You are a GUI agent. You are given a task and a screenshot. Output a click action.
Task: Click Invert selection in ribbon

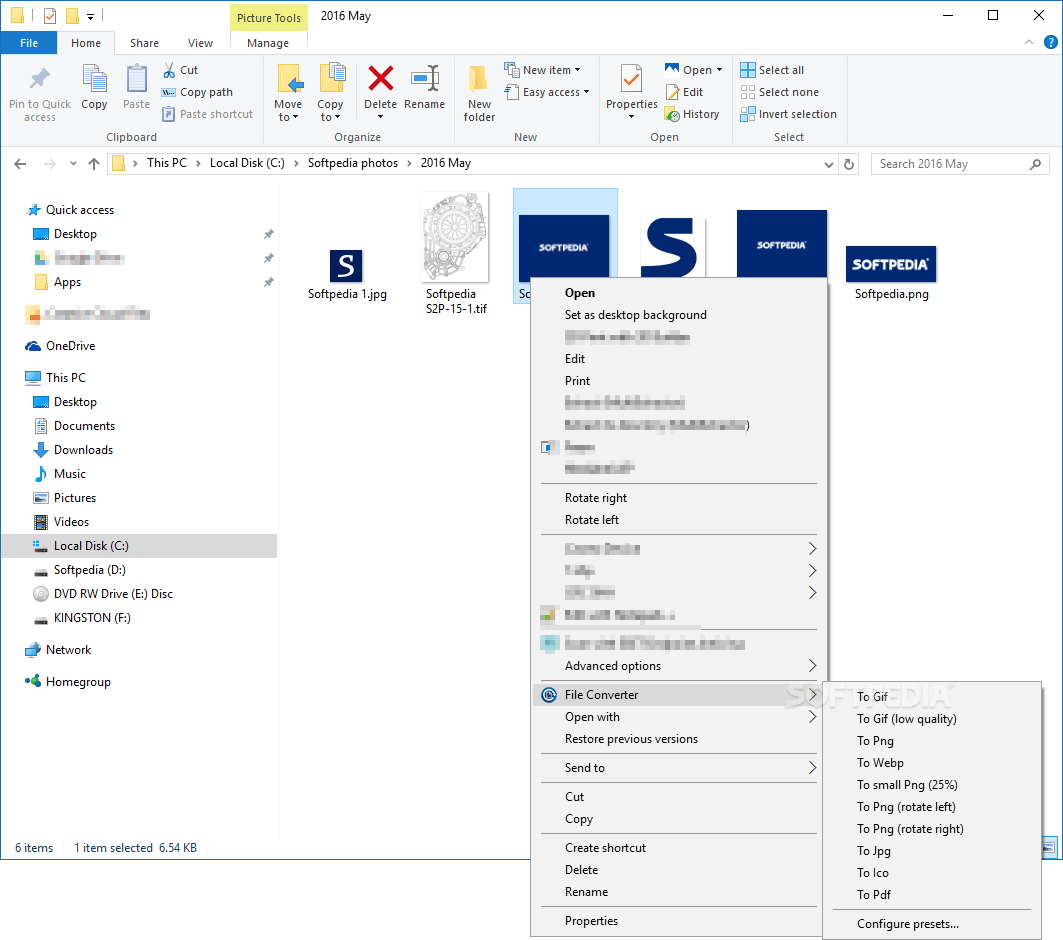(788, 115)
